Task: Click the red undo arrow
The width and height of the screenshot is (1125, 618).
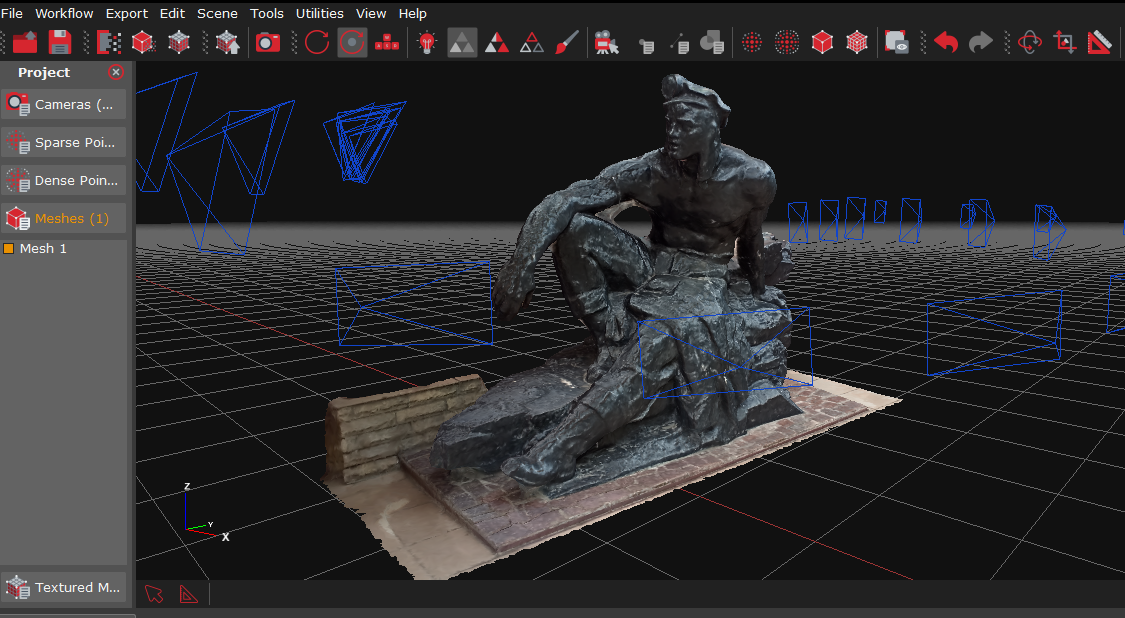Action: (x=946, y=42)
